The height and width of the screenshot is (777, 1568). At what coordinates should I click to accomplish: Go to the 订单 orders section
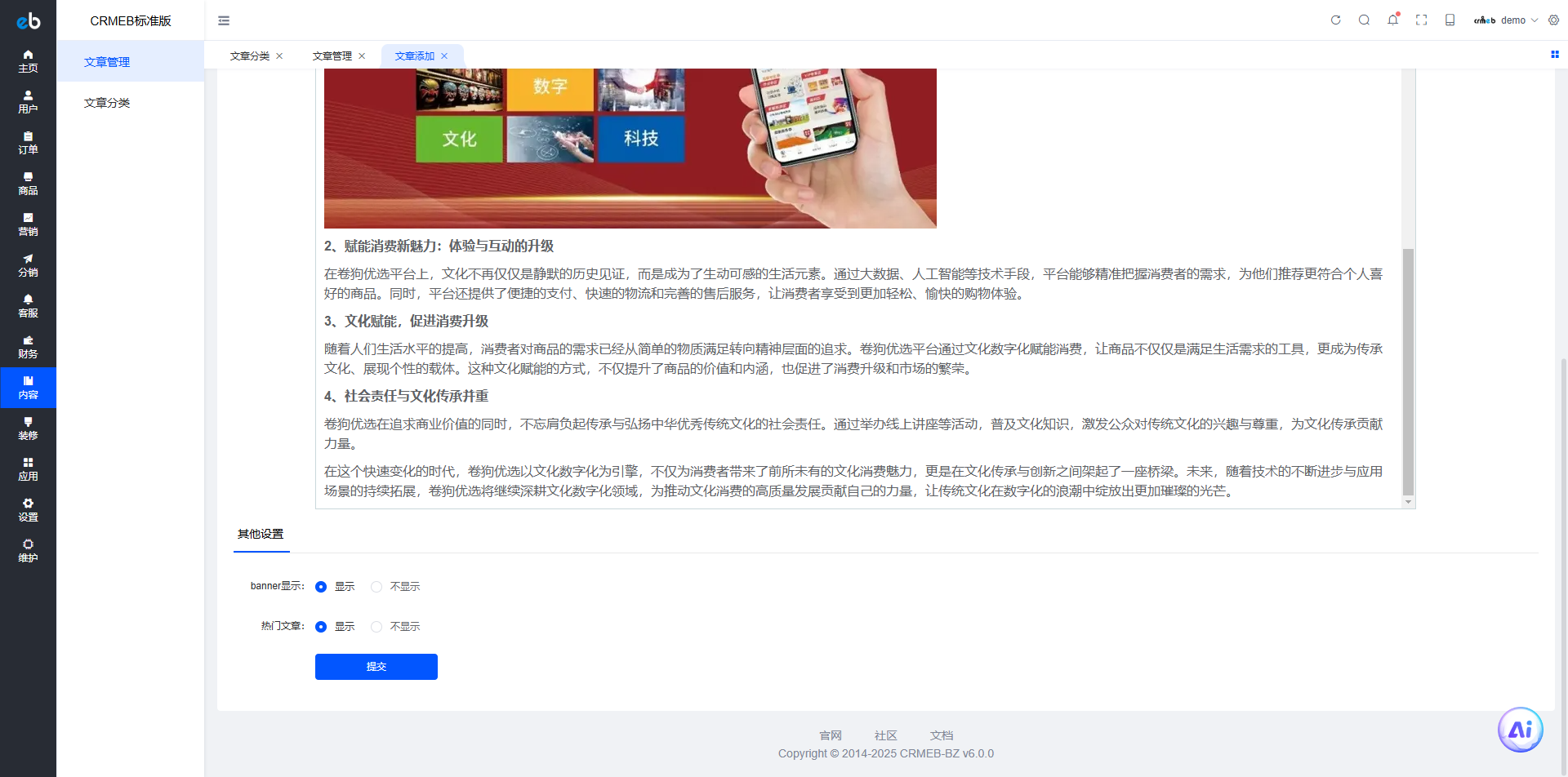28,143
